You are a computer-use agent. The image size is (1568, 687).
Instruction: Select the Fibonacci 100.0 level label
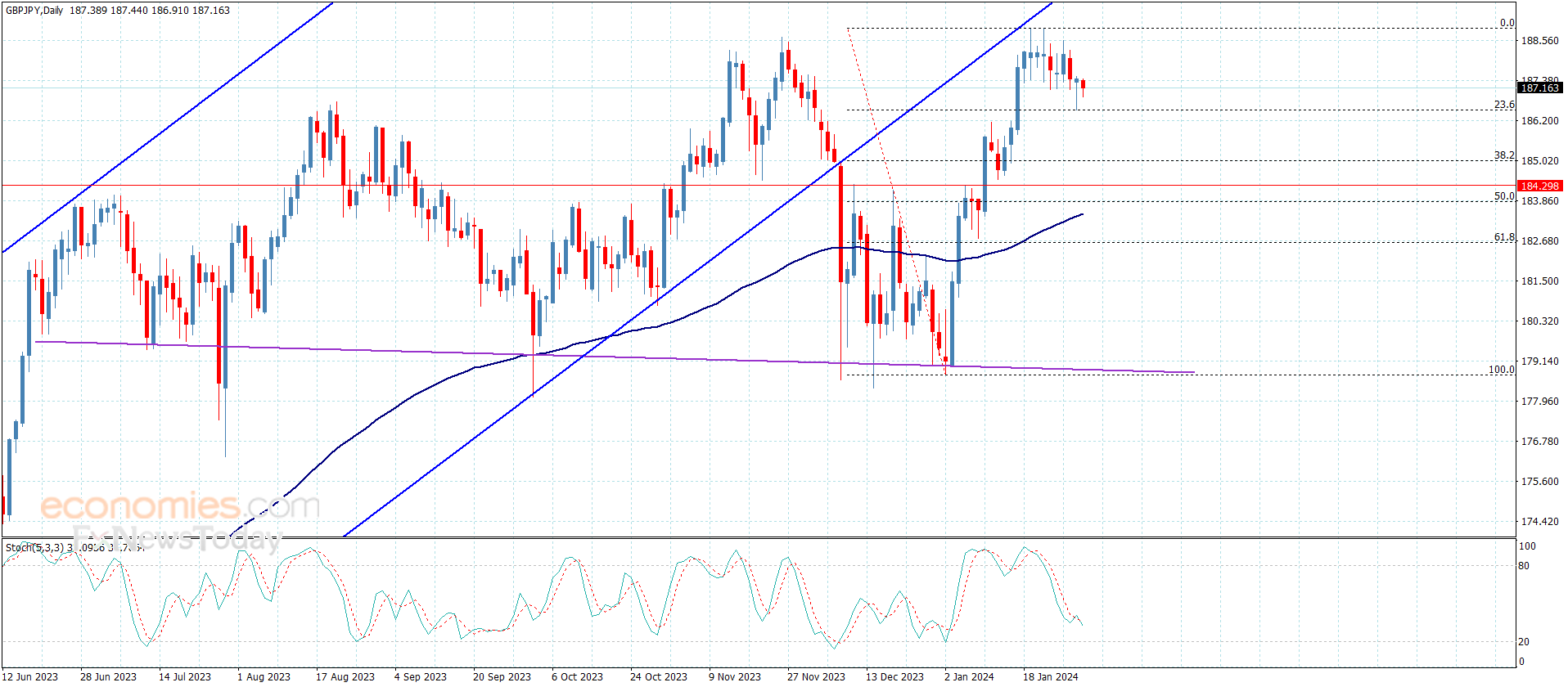1501,370
